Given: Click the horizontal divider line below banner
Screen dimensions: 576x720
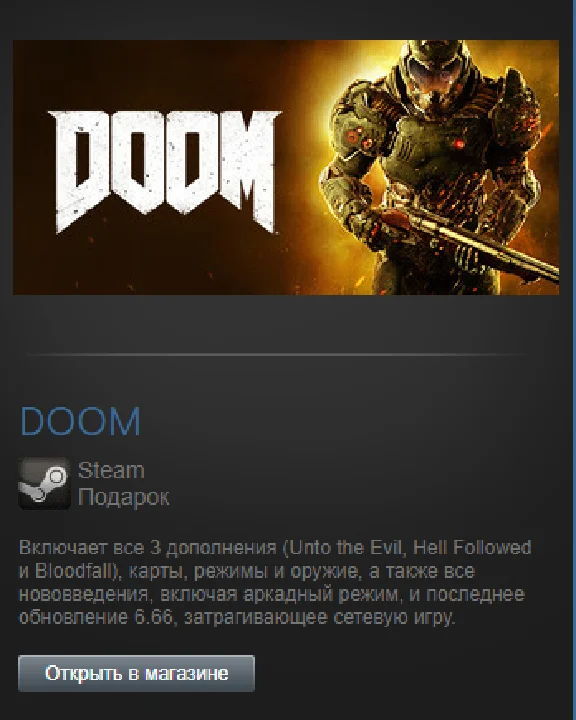Looking at the screenshot, I should click(x=277, y=354).
